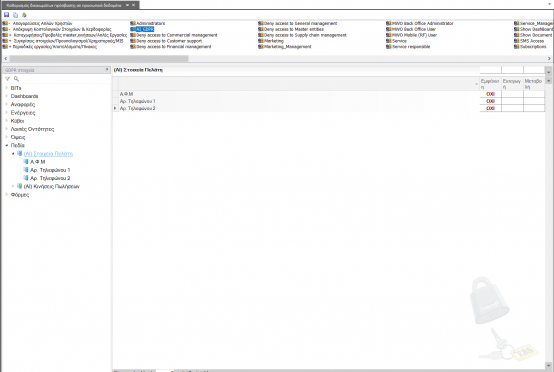
Task: Select Α.Φ.Μ in the fields tree
Action: pyautogui.click(x=37, y=161)
